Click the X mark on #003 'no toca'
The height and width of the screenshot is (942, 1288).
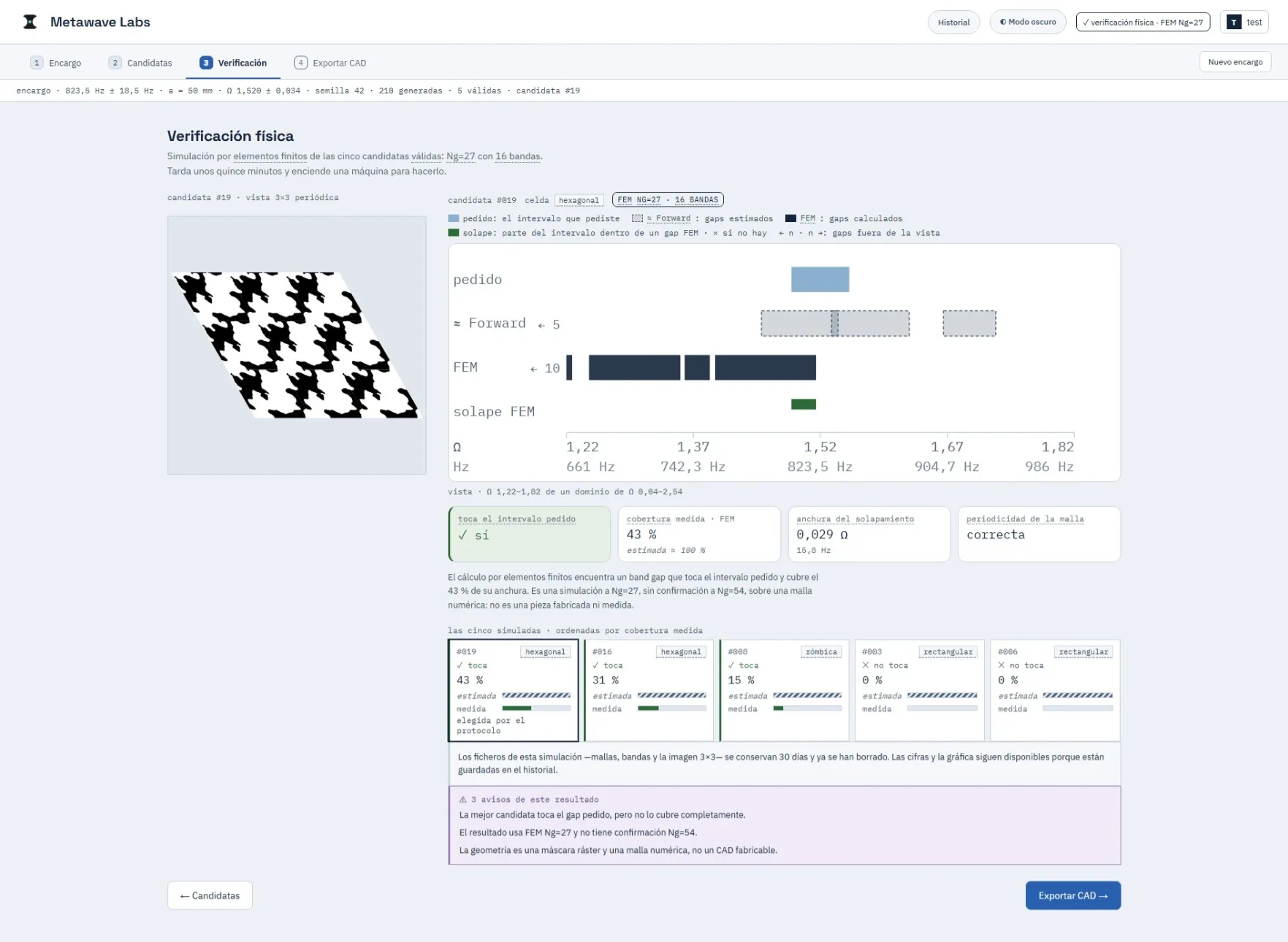coord(866,665)
